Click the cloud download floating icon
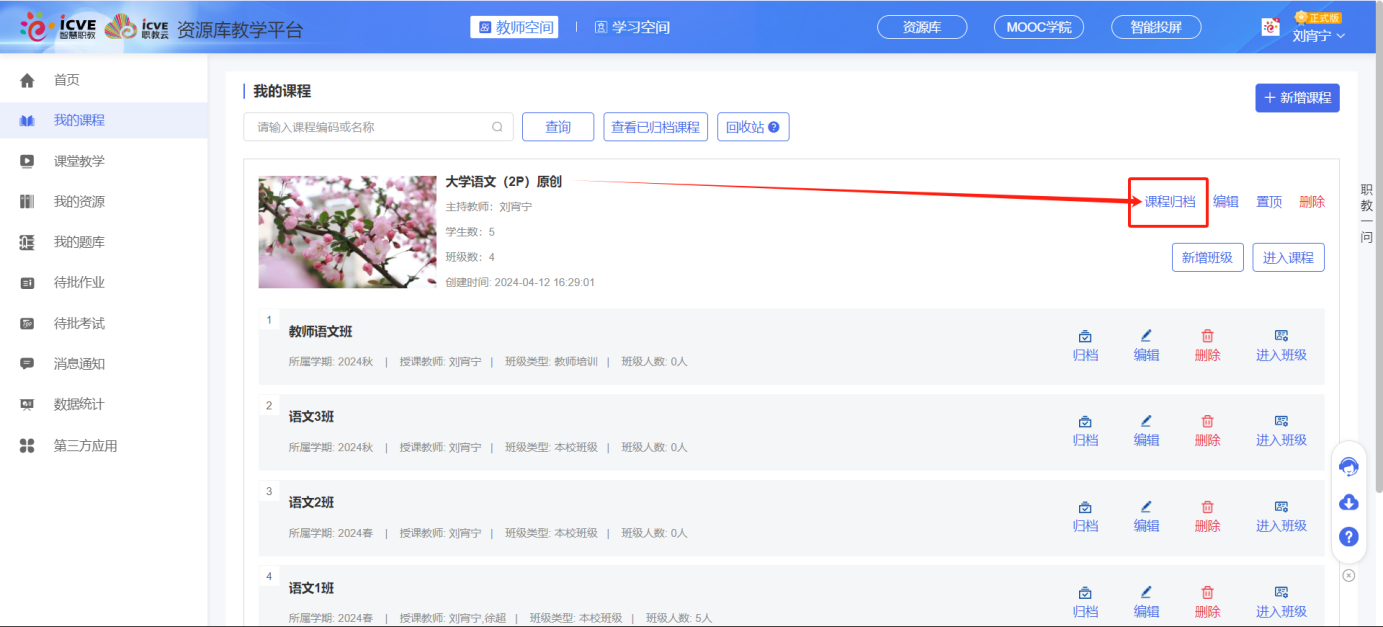1383x627 pixels. click(1348, 502)
